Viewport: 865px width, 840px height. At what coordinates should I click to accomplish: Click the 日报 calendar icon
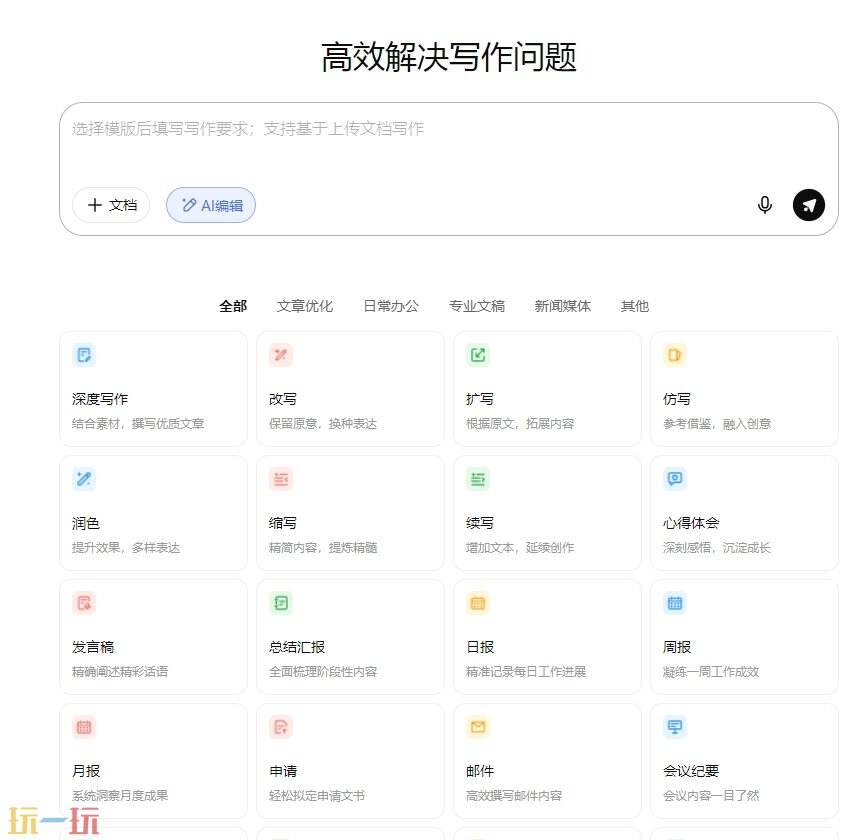click(x=478, y=603)
